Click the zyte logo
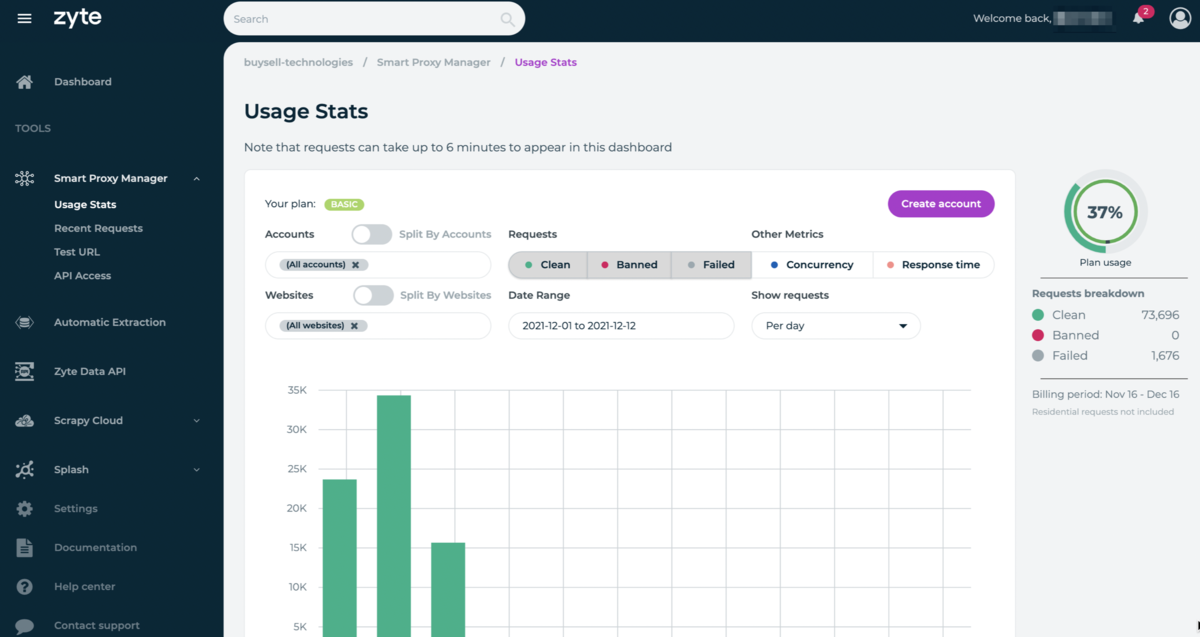1200x637 pixels. [77, 19]
